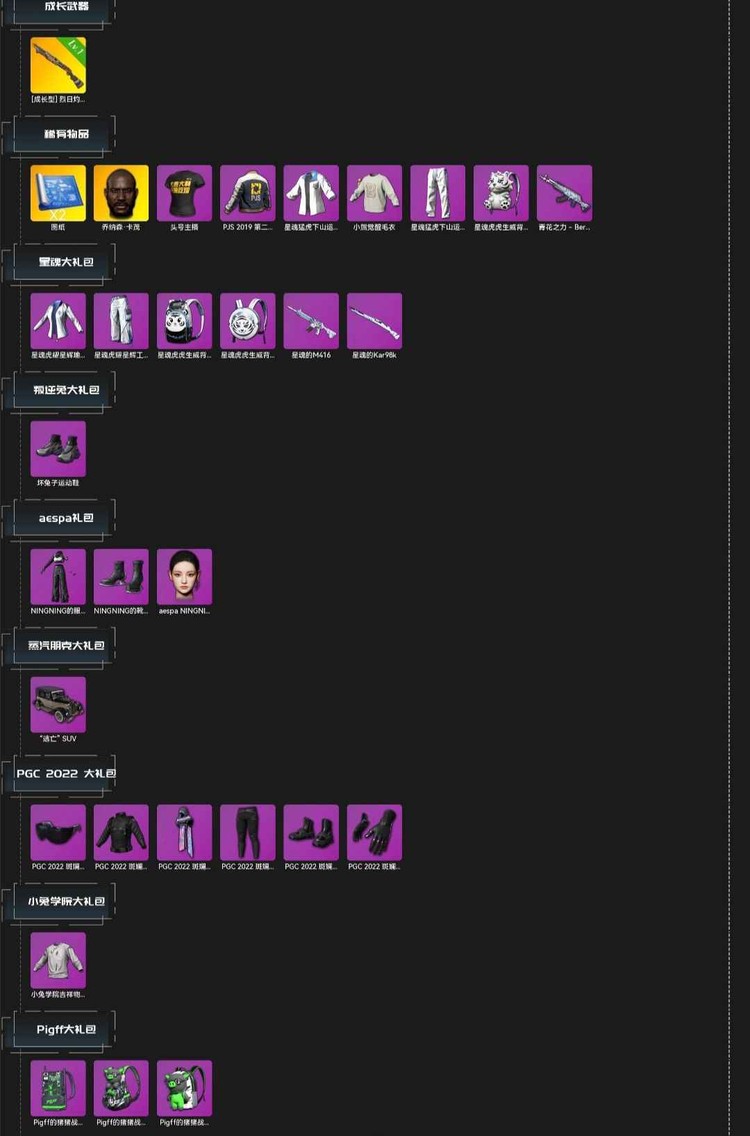Select the M416 rifle skin item
Viewport: 750px width, 1136px height.
point(311,321)
